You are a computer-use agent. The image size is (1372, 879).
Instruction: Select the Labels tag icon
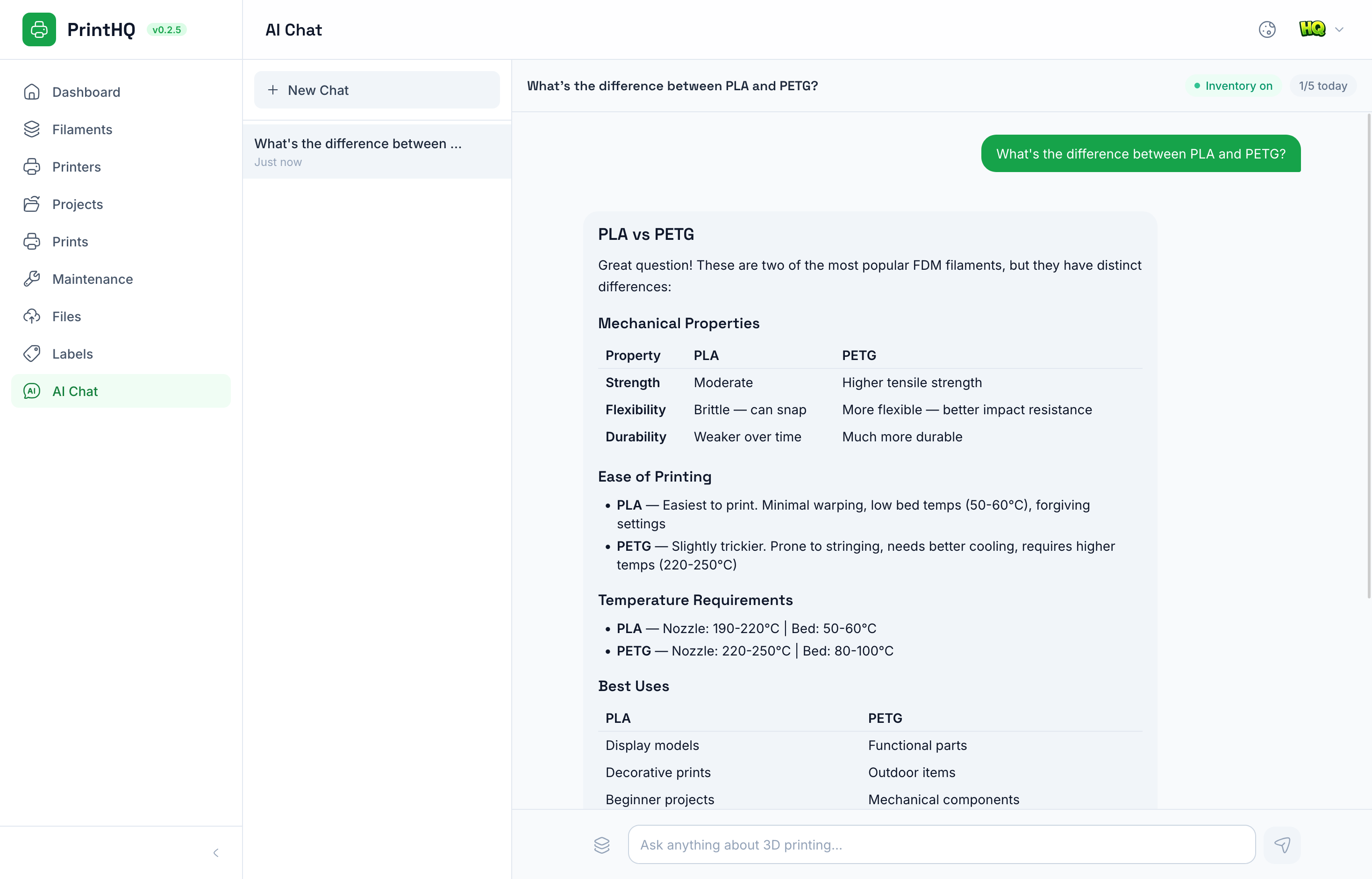point(32,353)
